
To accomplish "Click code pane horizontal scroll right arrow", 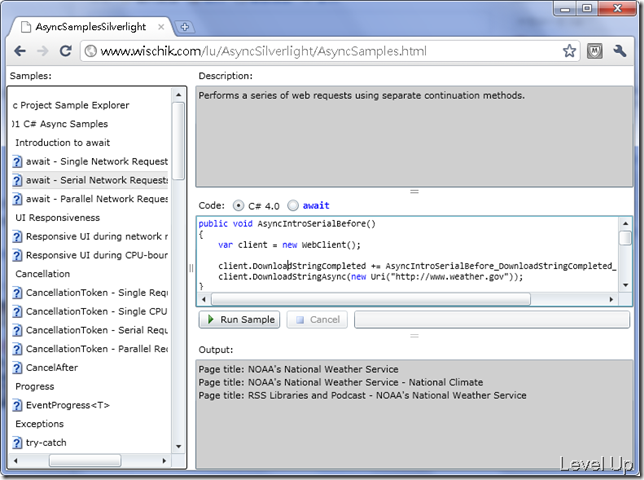I will coord(611,299).
